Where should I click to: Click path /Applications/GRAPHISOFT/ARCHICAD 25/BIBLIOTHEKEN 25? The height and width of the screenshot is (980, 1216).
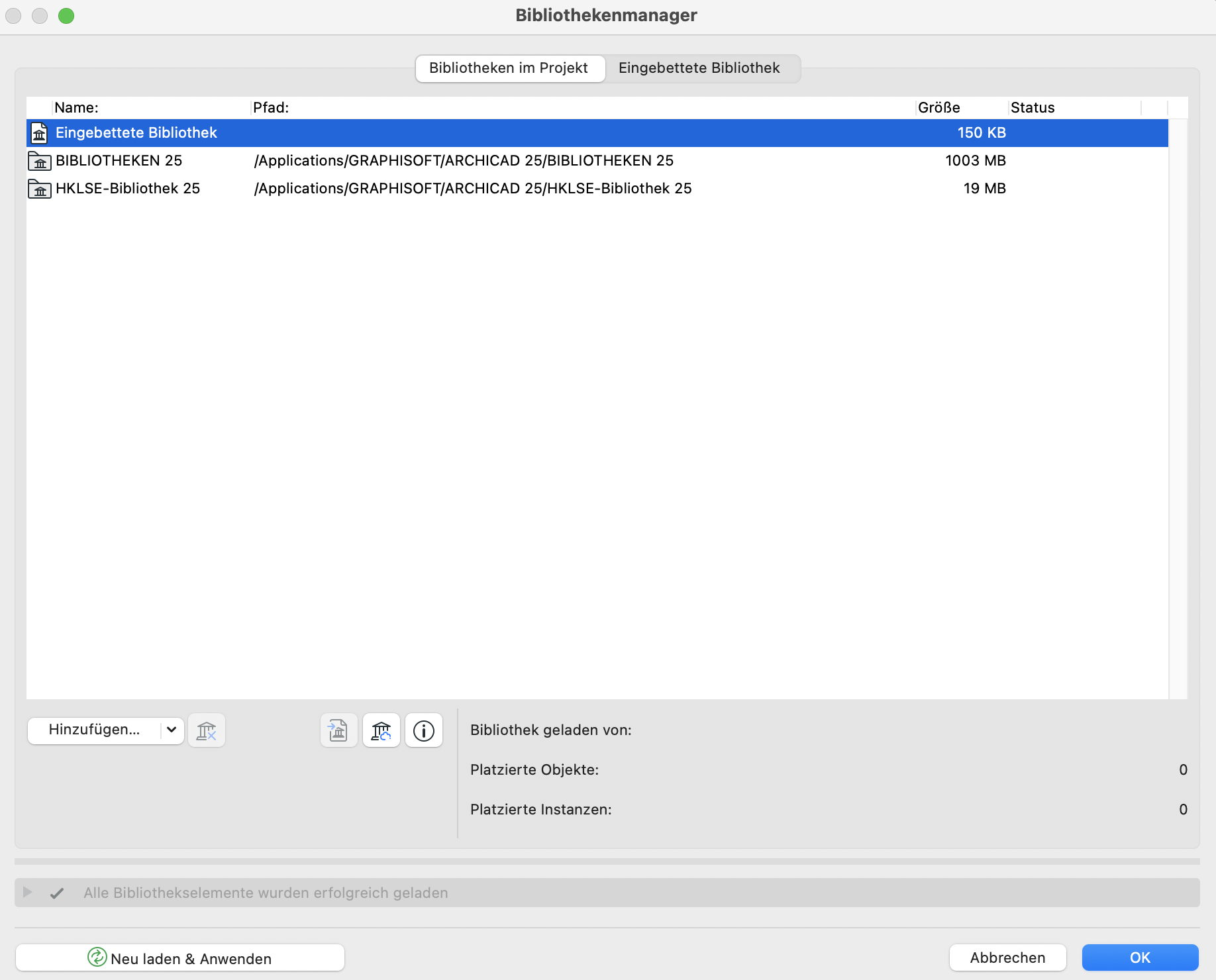464,161
